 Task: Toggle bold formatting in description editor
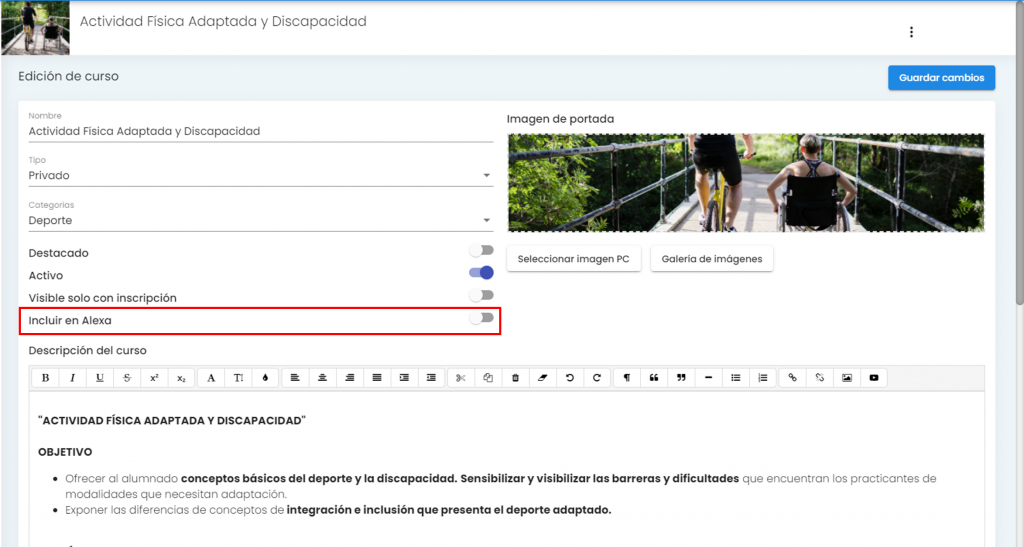[x=46, y=378]
